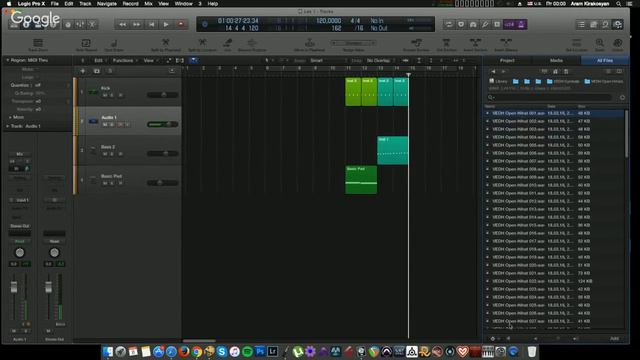
Task: Switch to the Project browser tab
Action: point(507,60)
